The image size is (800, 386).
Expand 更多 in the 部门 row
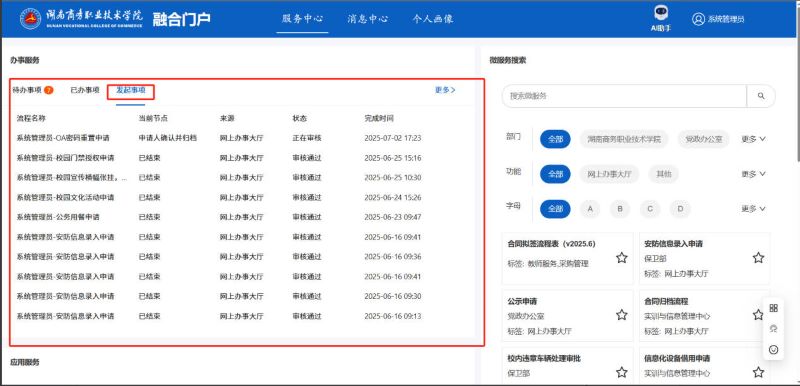coord(753,139)
